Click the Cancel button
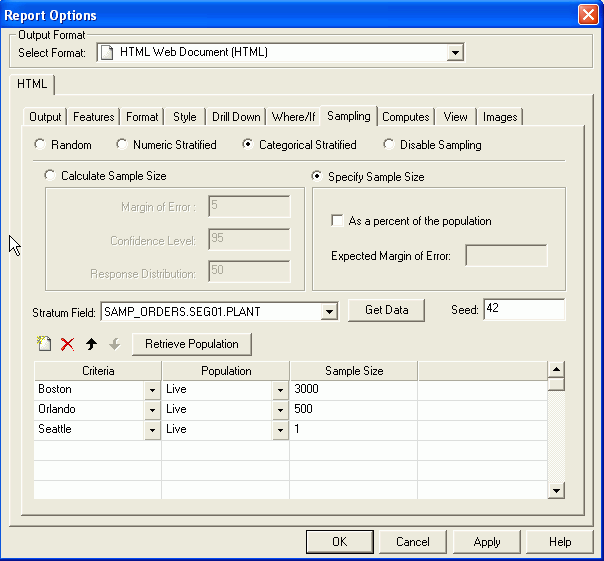The image size is (604, 561). [413, 541]
